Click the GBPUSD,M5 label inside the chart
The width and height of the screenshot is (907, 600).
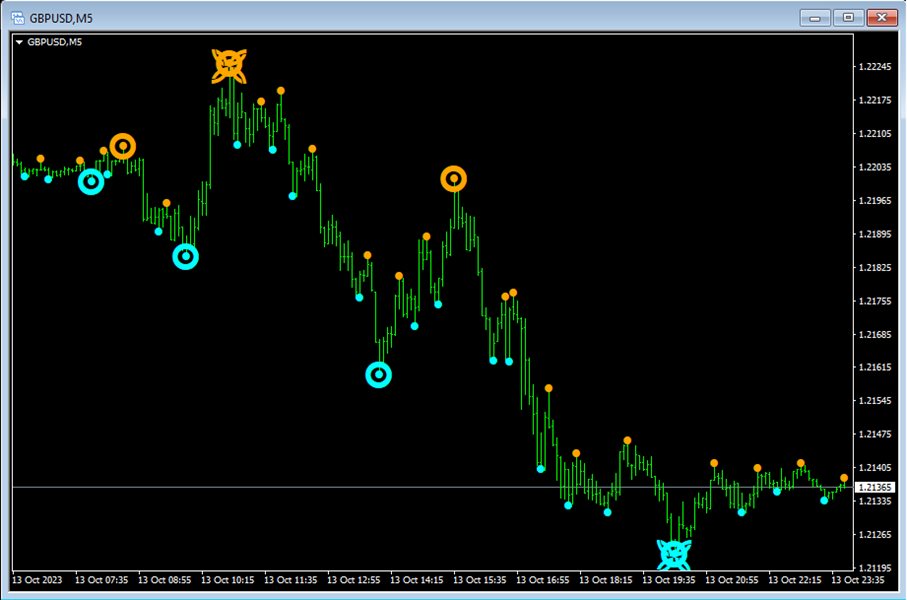click(55, 42)
